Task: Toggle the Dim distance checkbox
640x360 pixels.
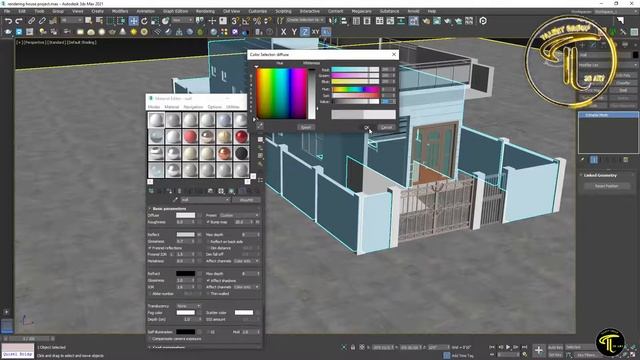Action: point(208,248)
